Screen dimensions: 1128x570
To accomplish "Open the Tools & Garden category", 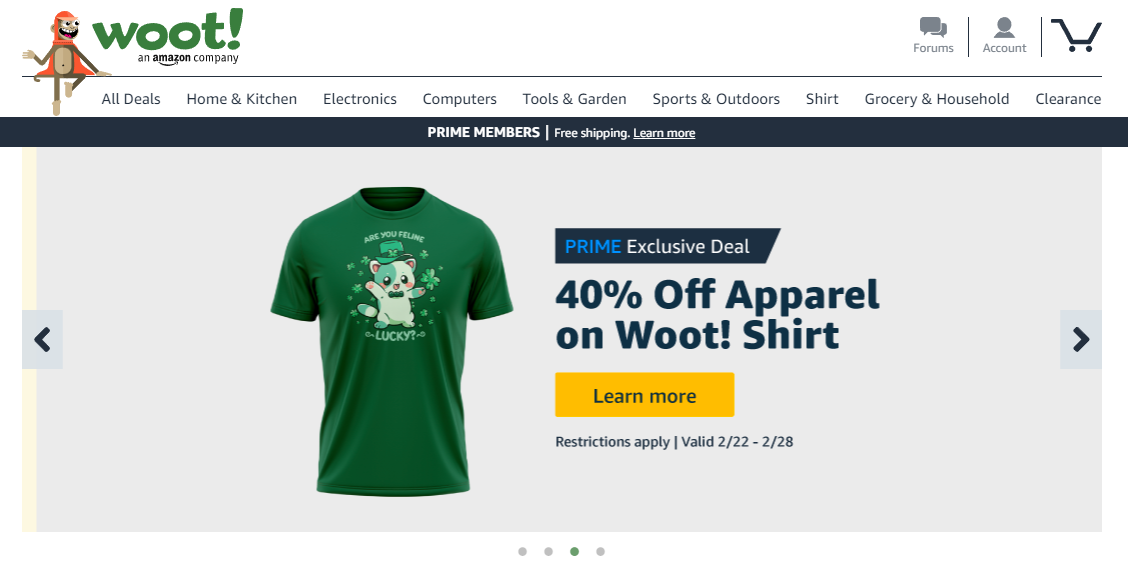I will tap(574, 99).
